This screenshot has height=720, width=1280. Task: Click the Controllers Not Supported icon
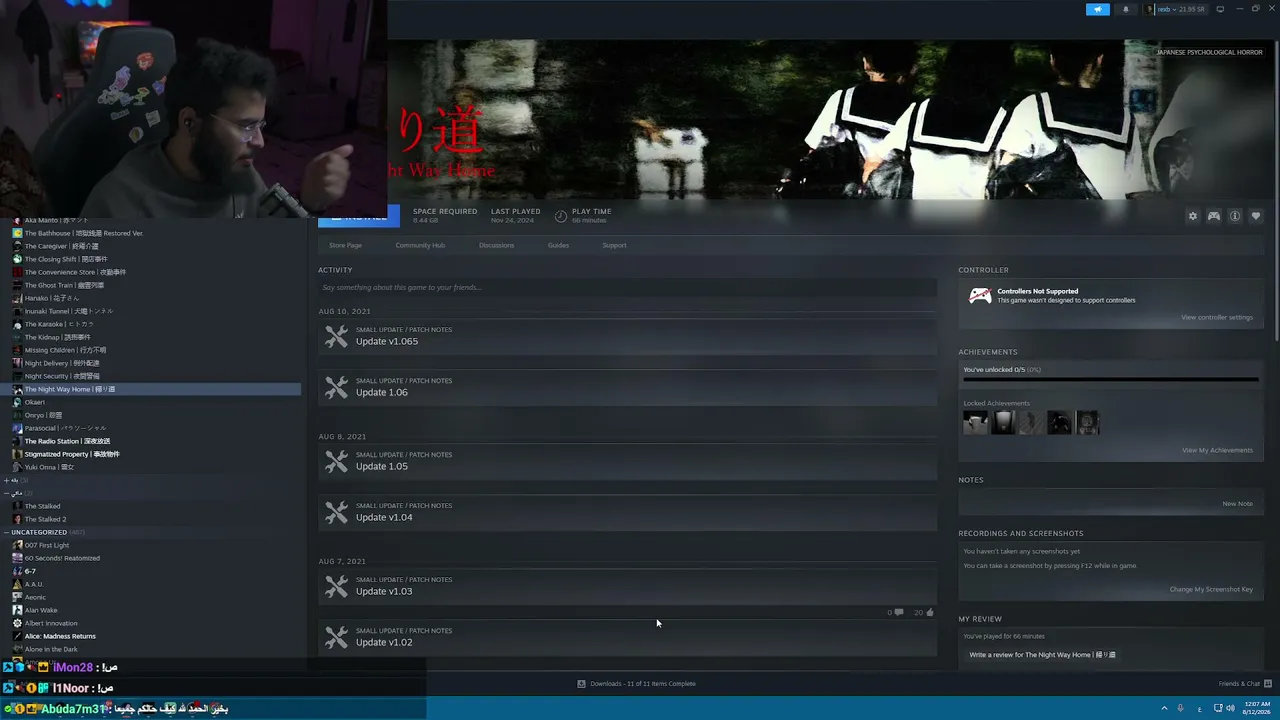click(980, 296)
